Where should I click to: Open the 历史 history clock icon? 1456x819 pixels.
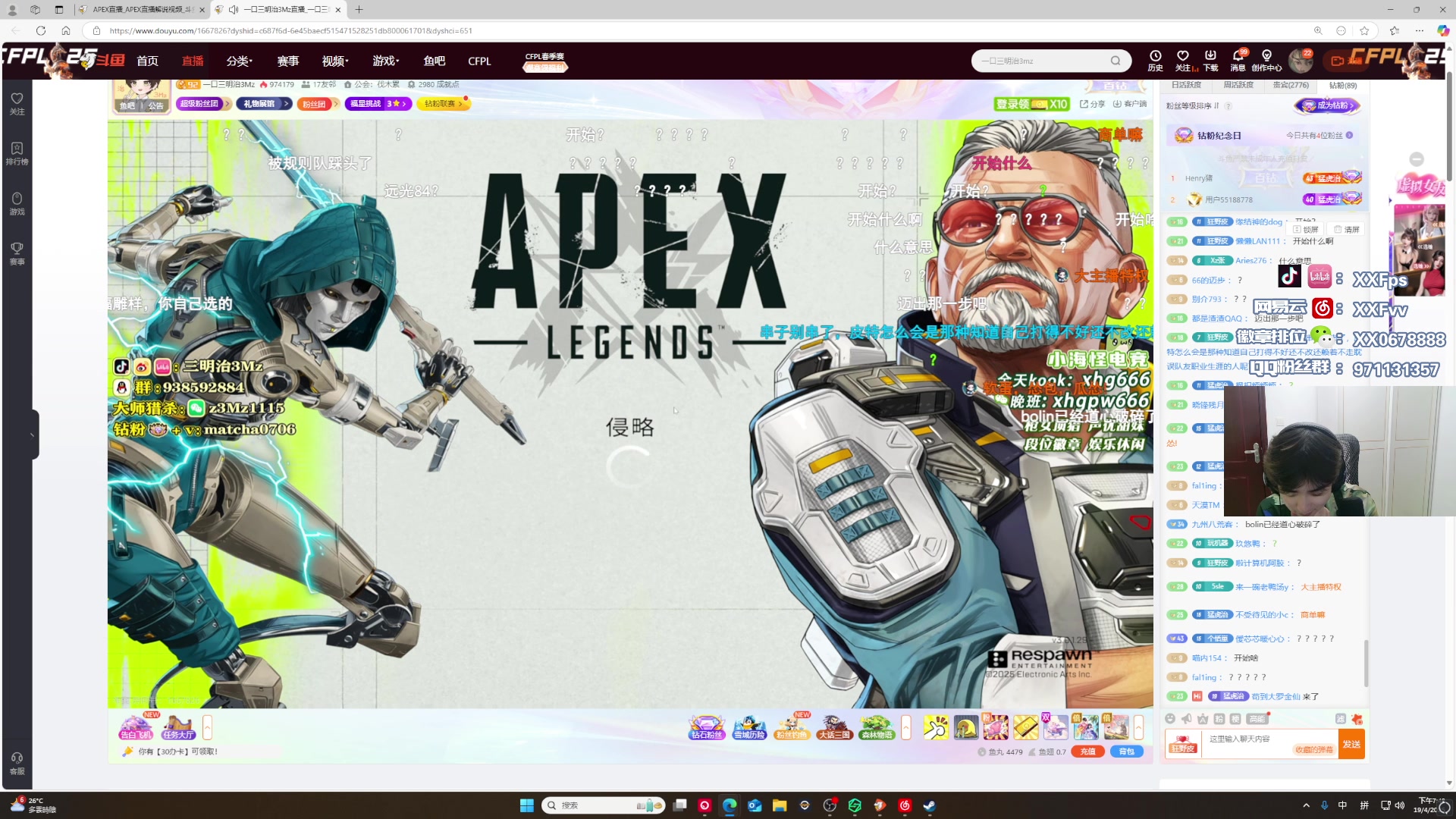click(1155, 61)
